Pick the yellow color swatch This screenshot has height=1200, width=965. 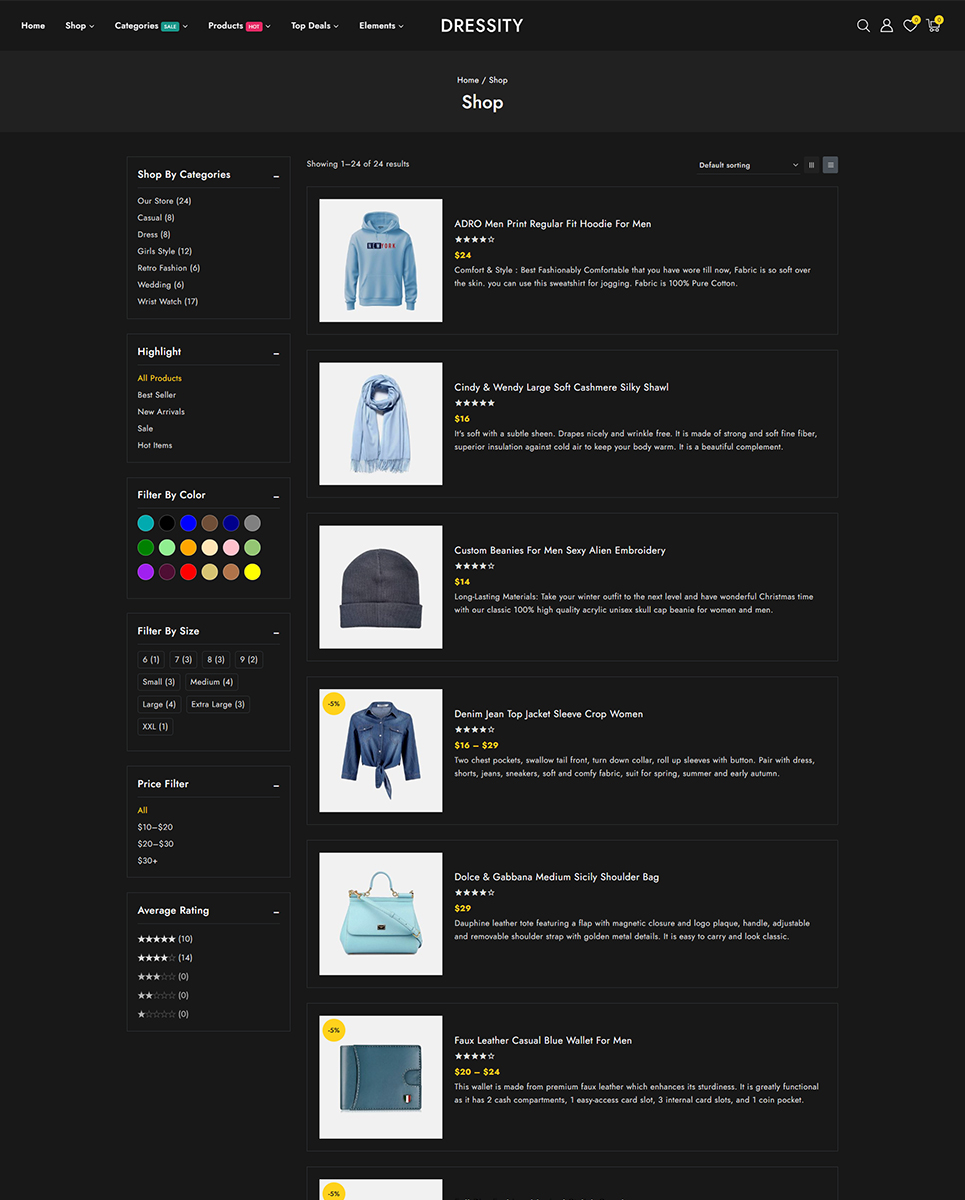252,572
